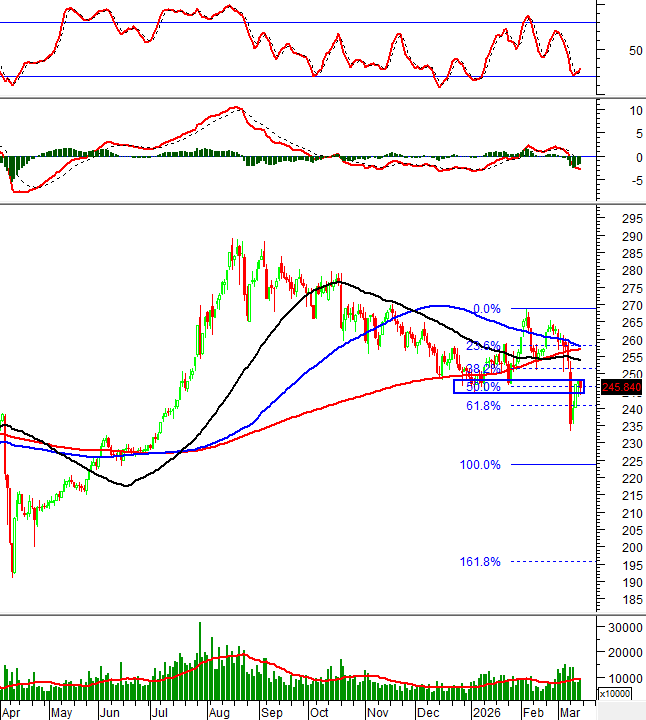Click the 200 price axis value
646x720 pixels.
coord(631,548)
